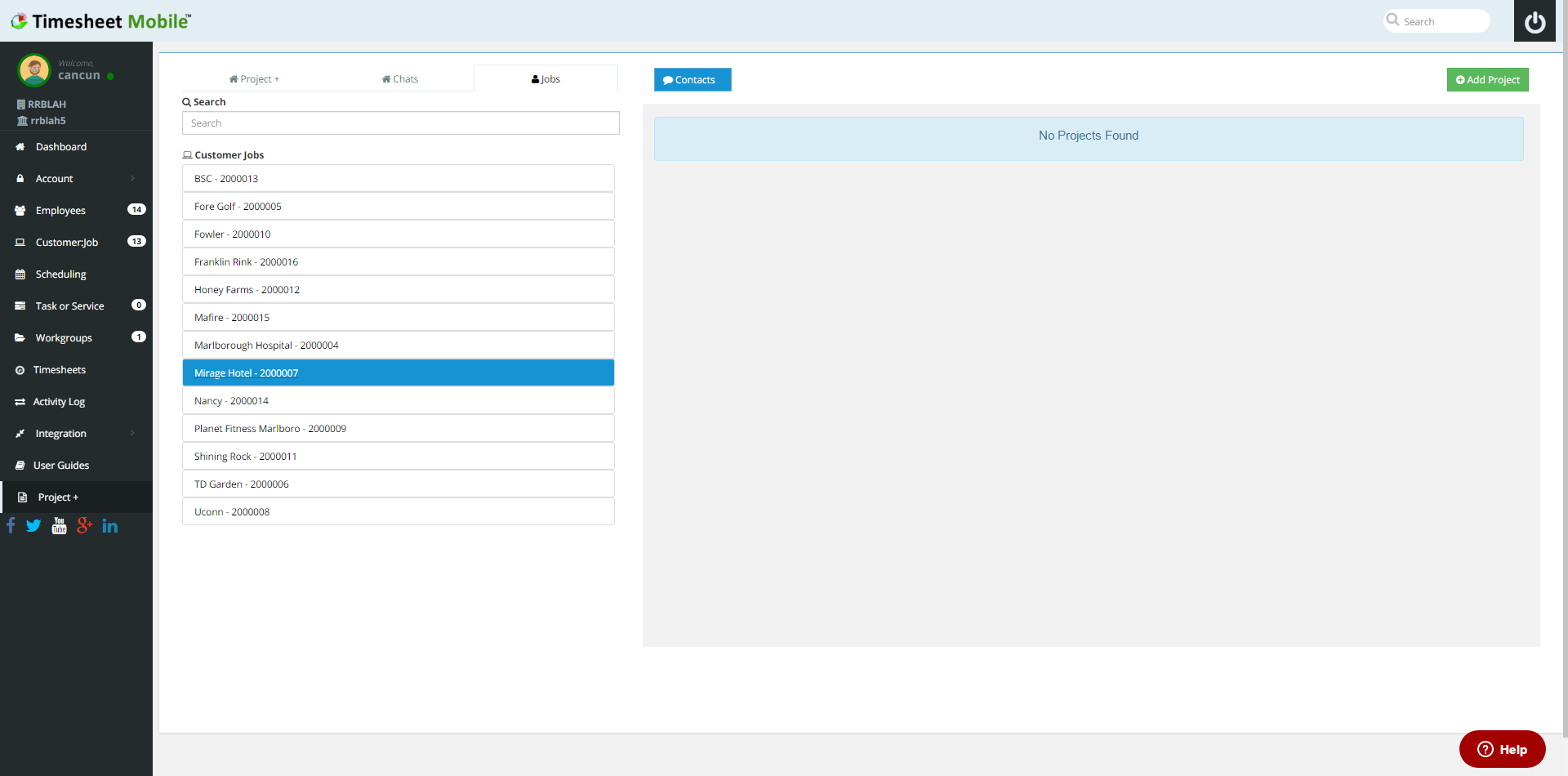1568x776 pixels.
Task: Click the RRBLAH company name
Action: point(47,105)
